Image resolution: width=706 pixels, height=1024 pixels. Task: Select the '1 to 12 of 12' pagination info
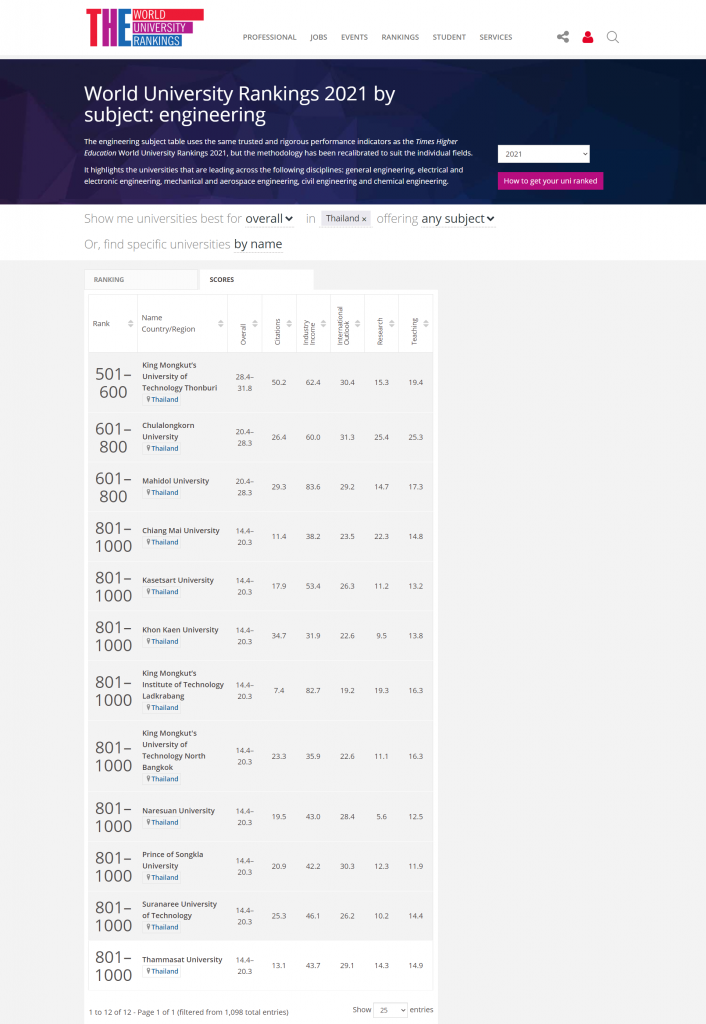[188, 1012]
